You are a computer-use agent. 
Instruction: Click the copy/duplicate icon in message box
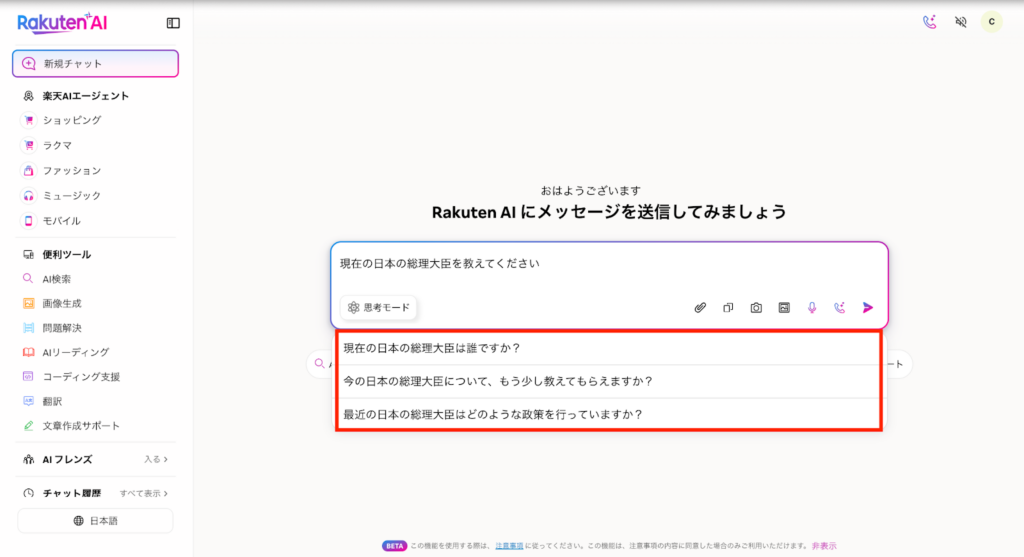(x=728, y=308)
